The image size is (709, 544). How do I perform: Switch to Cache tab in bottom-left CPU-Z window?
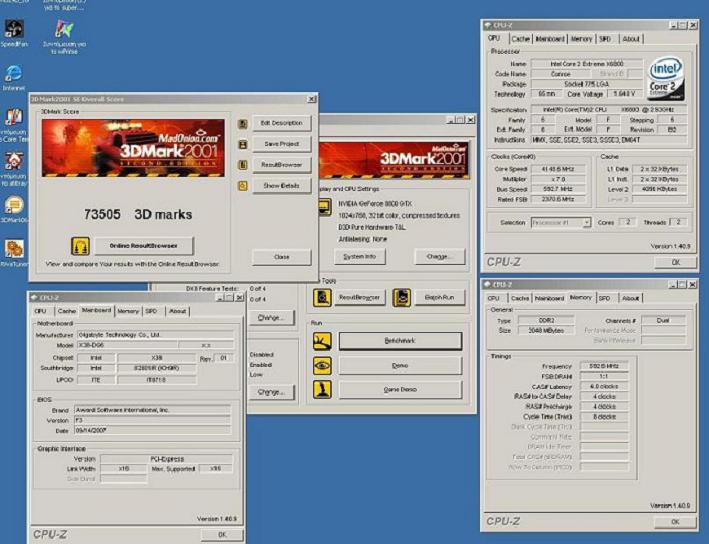coord(66,312)
